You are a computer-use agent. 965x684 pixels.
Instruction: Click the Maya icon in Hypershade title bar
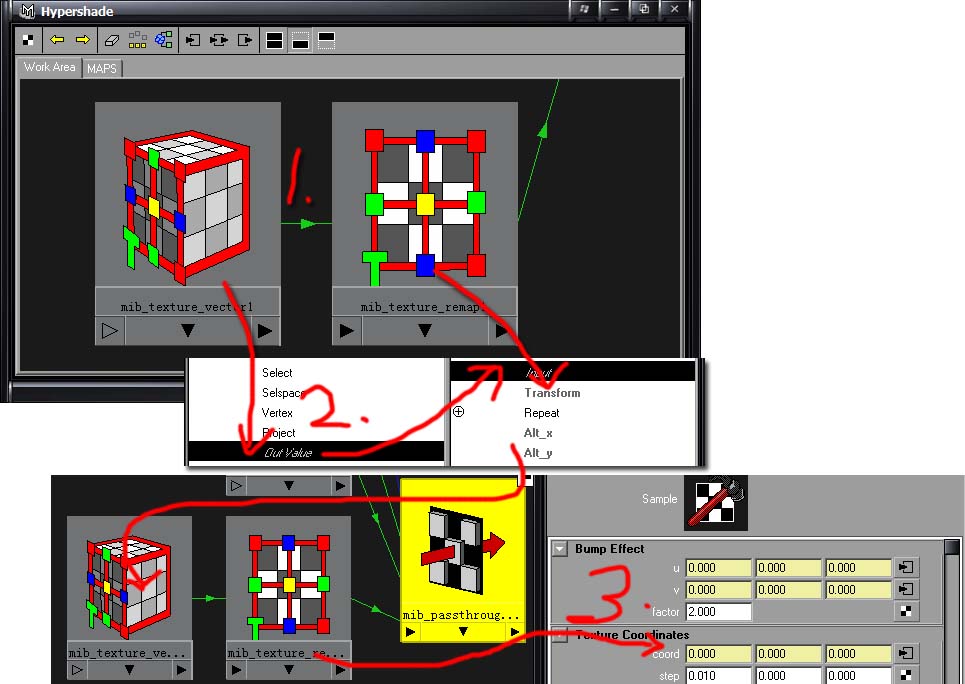click(x=28, y=11)
